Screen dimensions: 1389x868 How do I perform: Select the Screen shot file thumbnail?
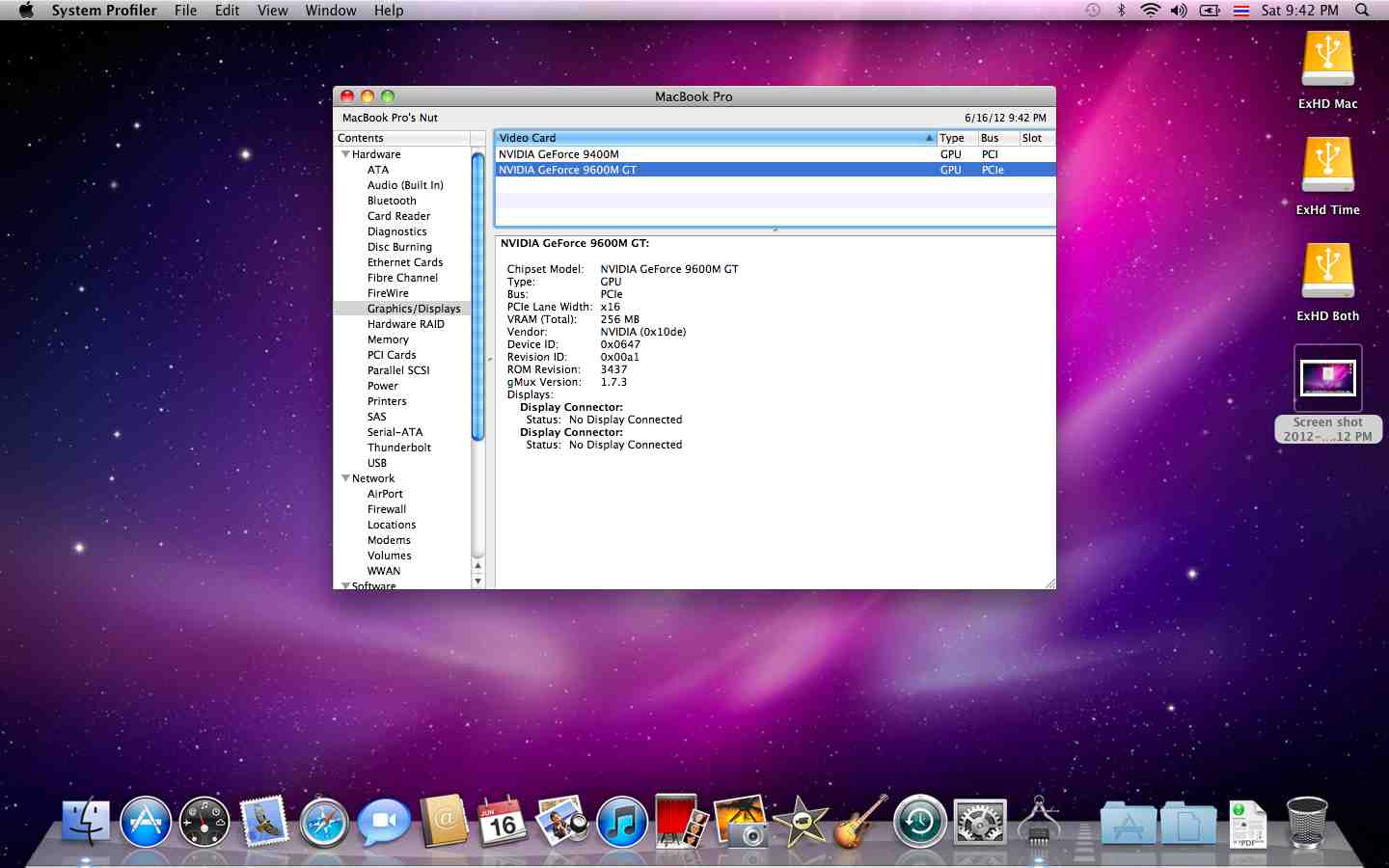[1328, 377]
